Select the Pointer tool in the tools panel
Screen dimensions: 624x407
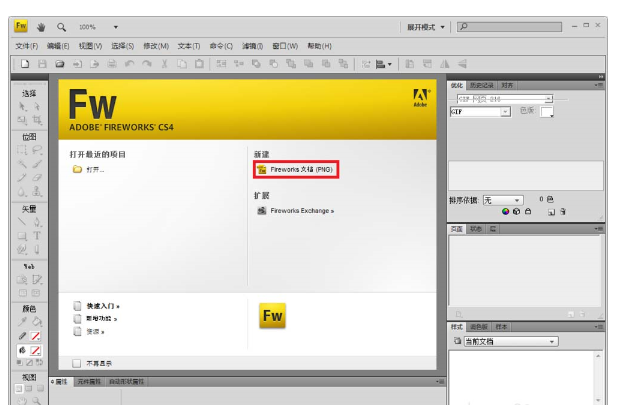coord(22,107)
